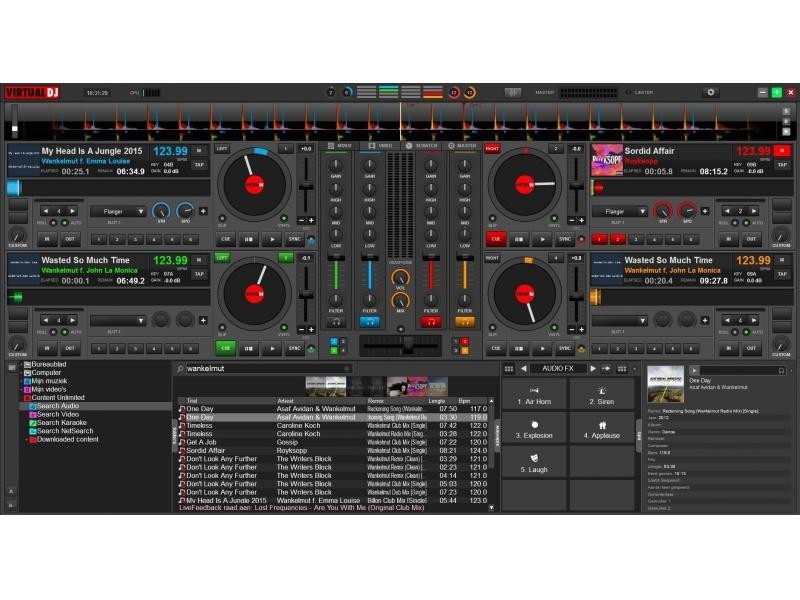Halve the loop length on deck 1
This screenshot has height=600, width=800.
(x=46, y=211)
